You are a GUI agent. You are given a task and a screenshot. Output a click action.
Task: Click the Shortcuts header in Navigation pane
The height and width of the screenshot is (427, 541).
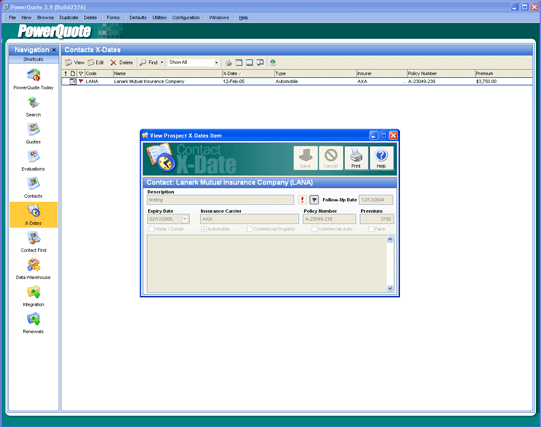pos(33,59)
